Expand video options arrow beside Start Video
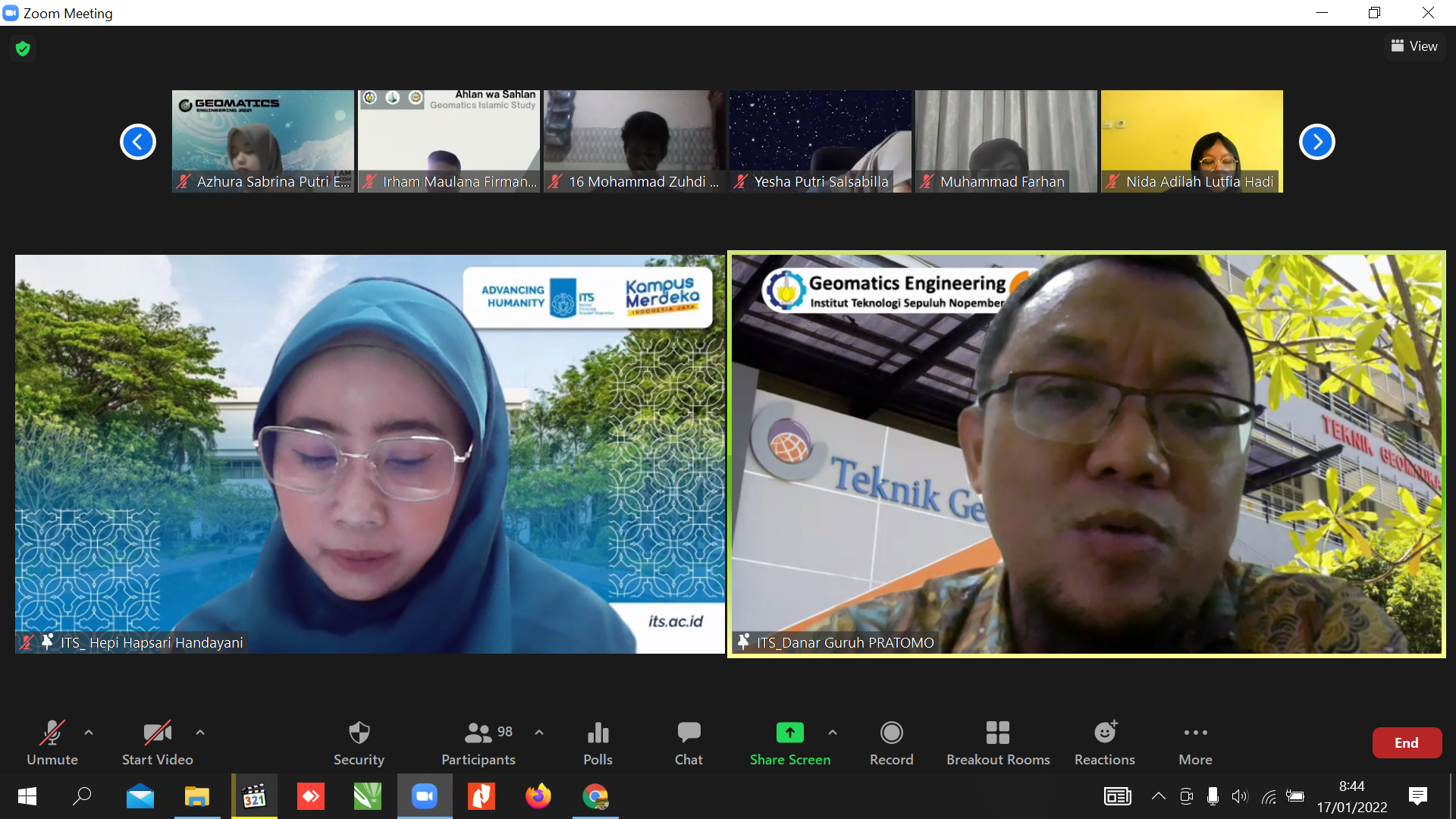 (200, 733)
